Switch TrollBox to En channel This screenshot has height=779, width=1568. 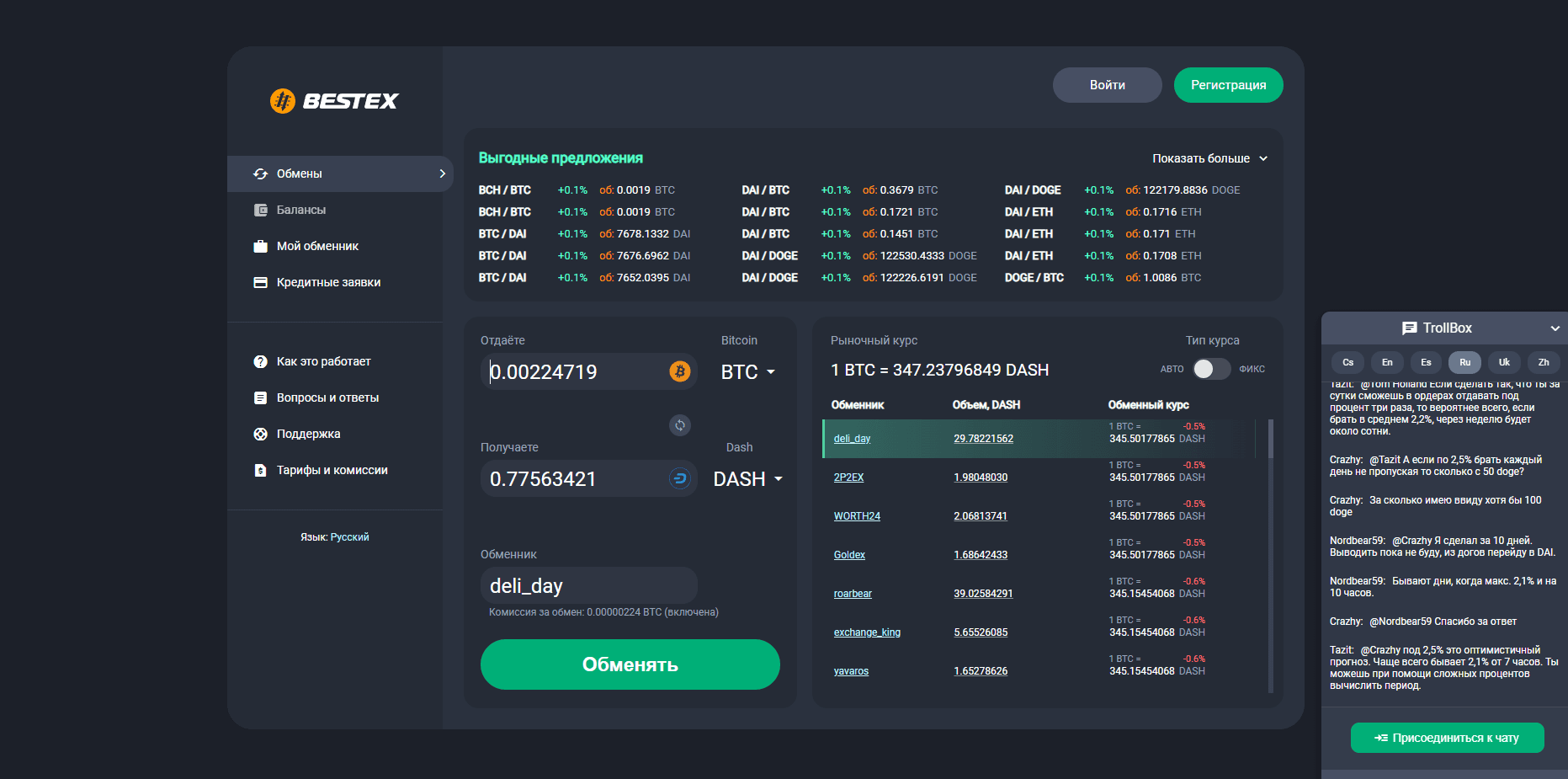[1387, 362]
